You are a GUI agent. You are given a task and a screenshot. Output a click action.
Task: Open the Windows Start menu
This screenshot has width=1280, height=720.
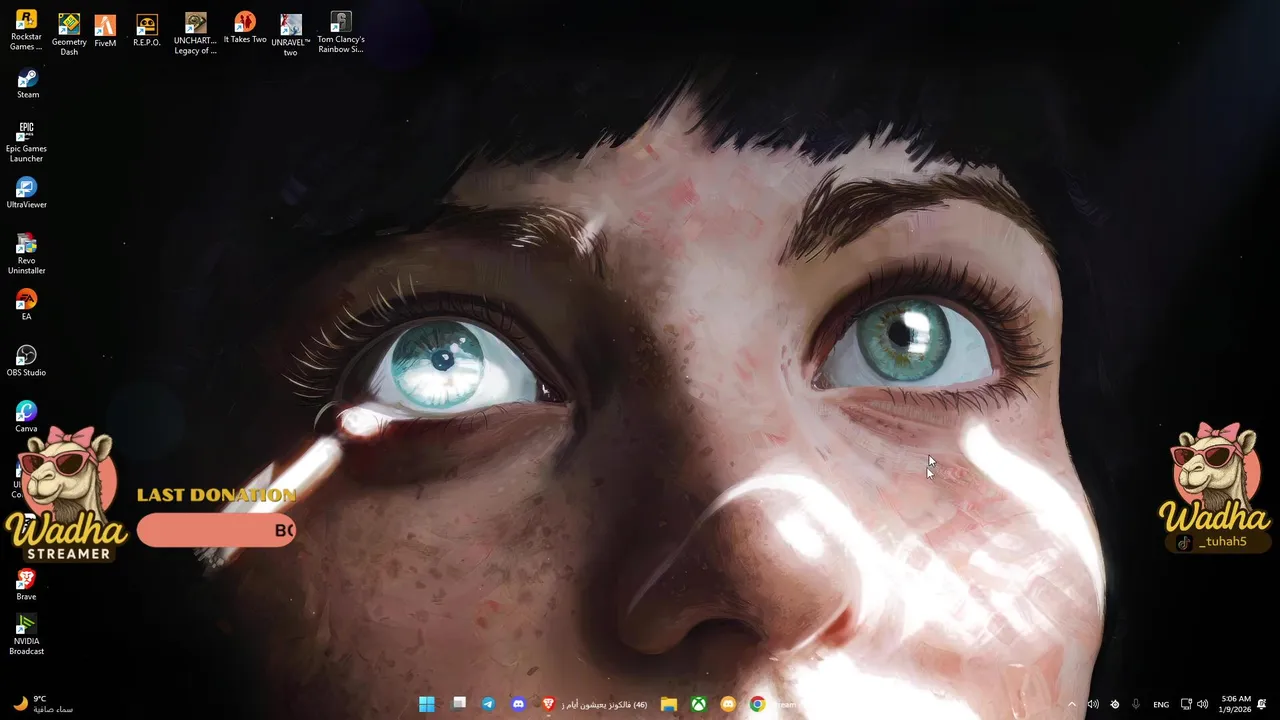point(427,704)
